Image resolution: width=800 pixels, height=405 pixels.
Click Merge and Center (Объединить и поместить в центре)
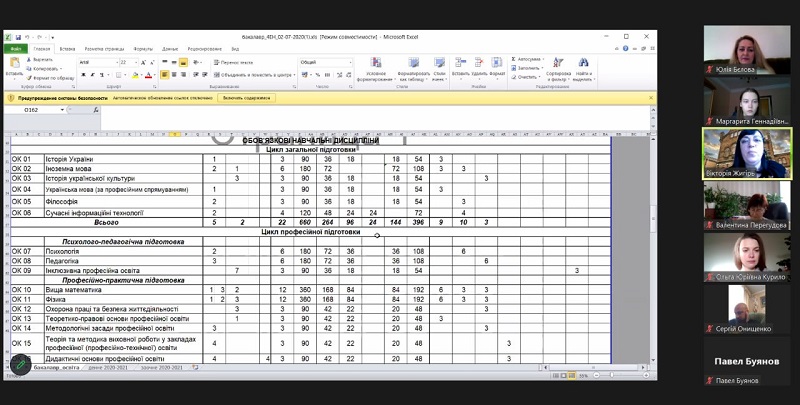point(254,75)
